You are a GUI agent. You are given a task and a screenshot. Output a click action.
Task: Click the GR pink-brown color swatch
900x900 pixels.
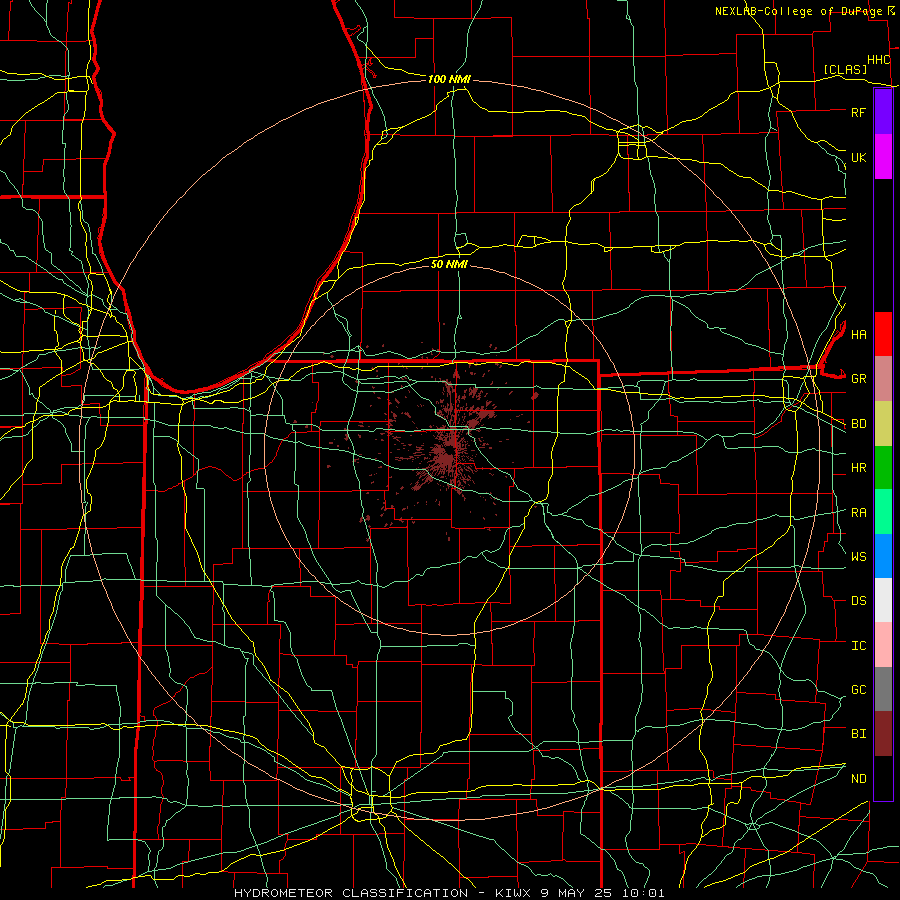883,379
